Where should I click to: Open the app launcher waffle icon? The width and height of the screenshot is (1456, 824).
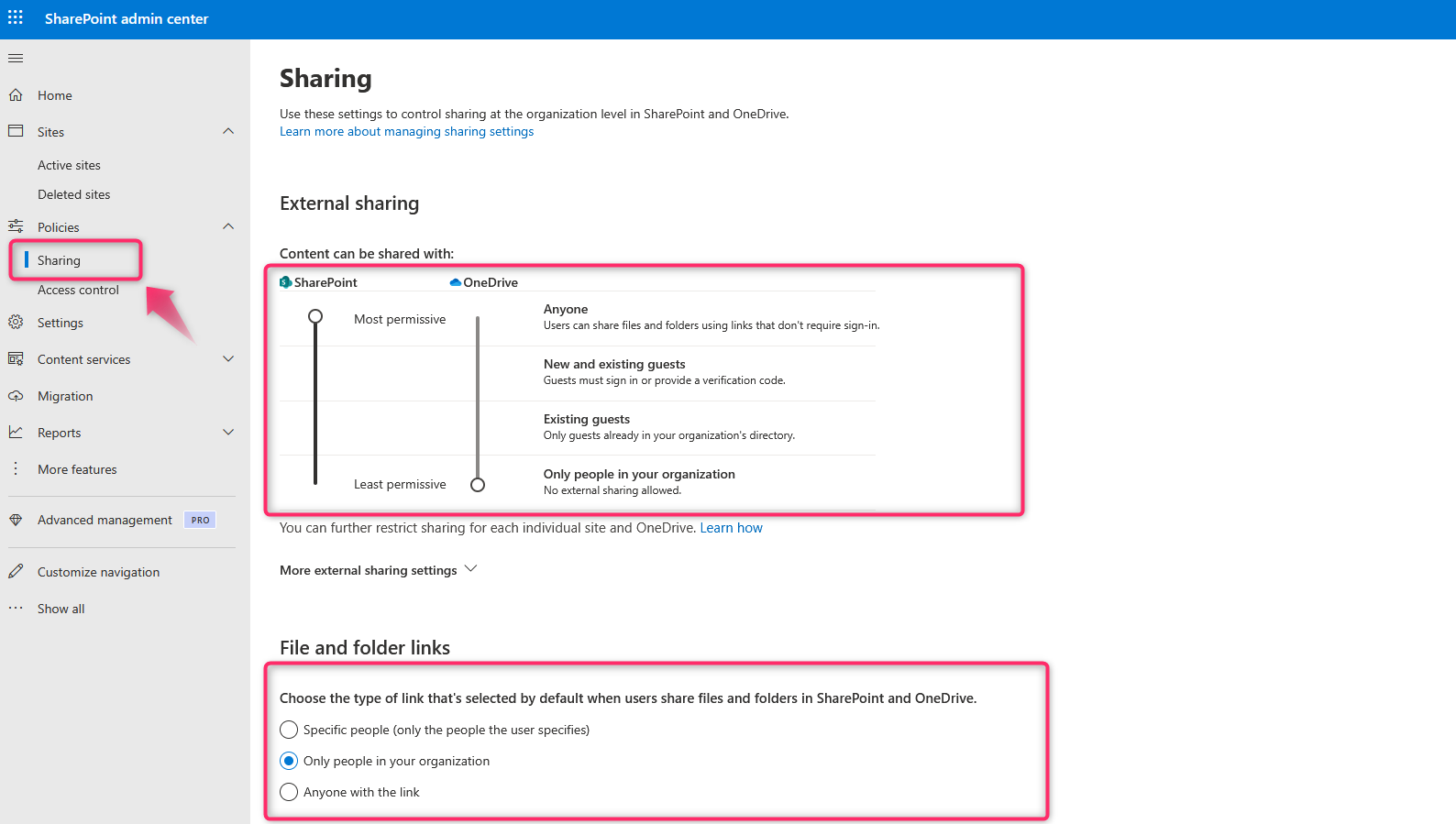16,18
